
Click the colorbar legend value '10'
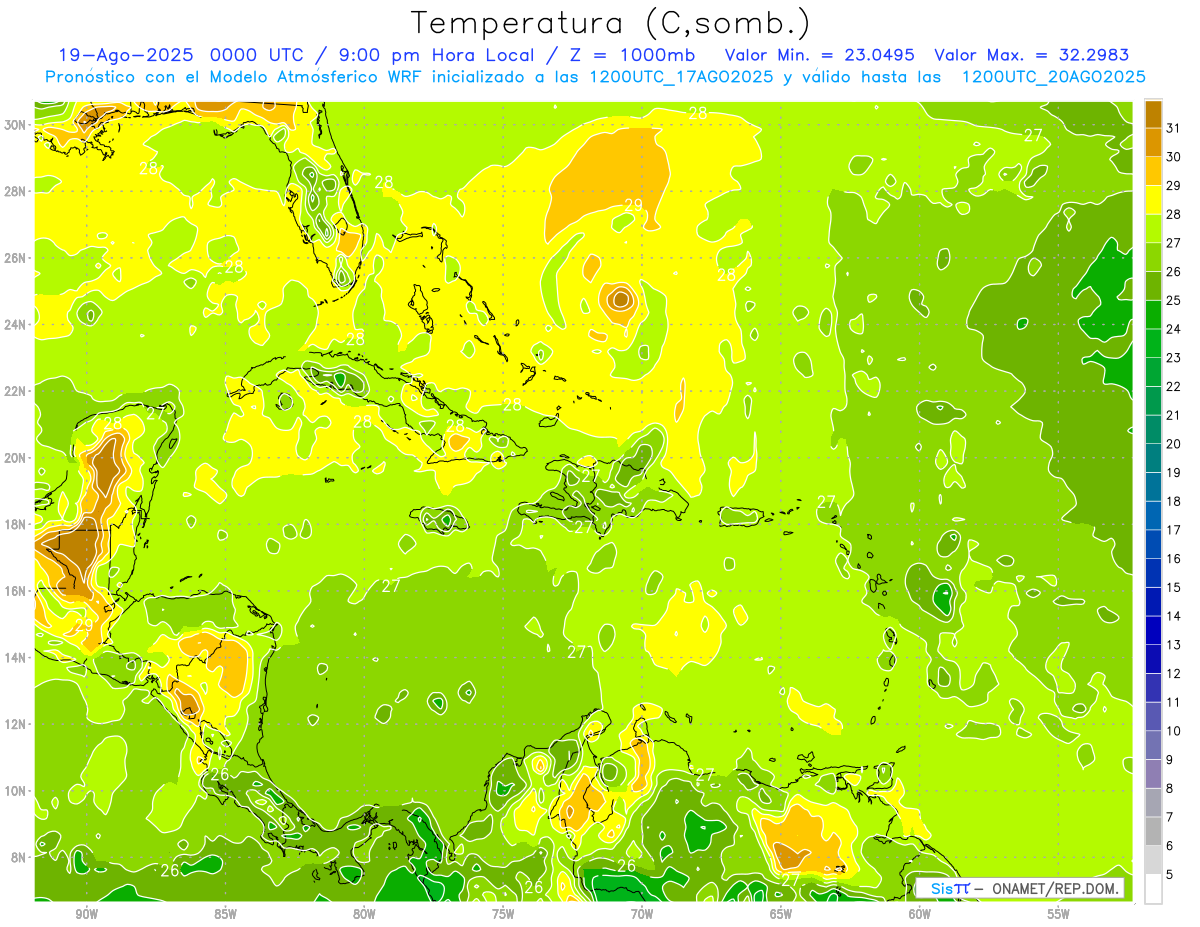click(x=1175, y=731)
